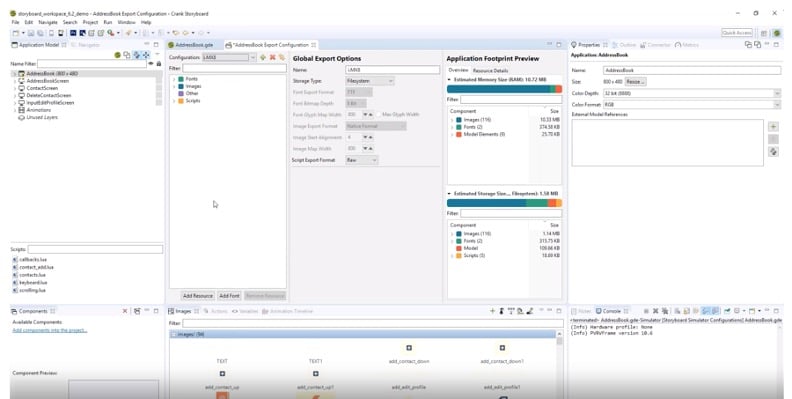The width and height of the screenshot is (792, 399).
Task: Toggle the Max Glyph Width checkbox
Action: pyautogui.click(x=378, y=115)
